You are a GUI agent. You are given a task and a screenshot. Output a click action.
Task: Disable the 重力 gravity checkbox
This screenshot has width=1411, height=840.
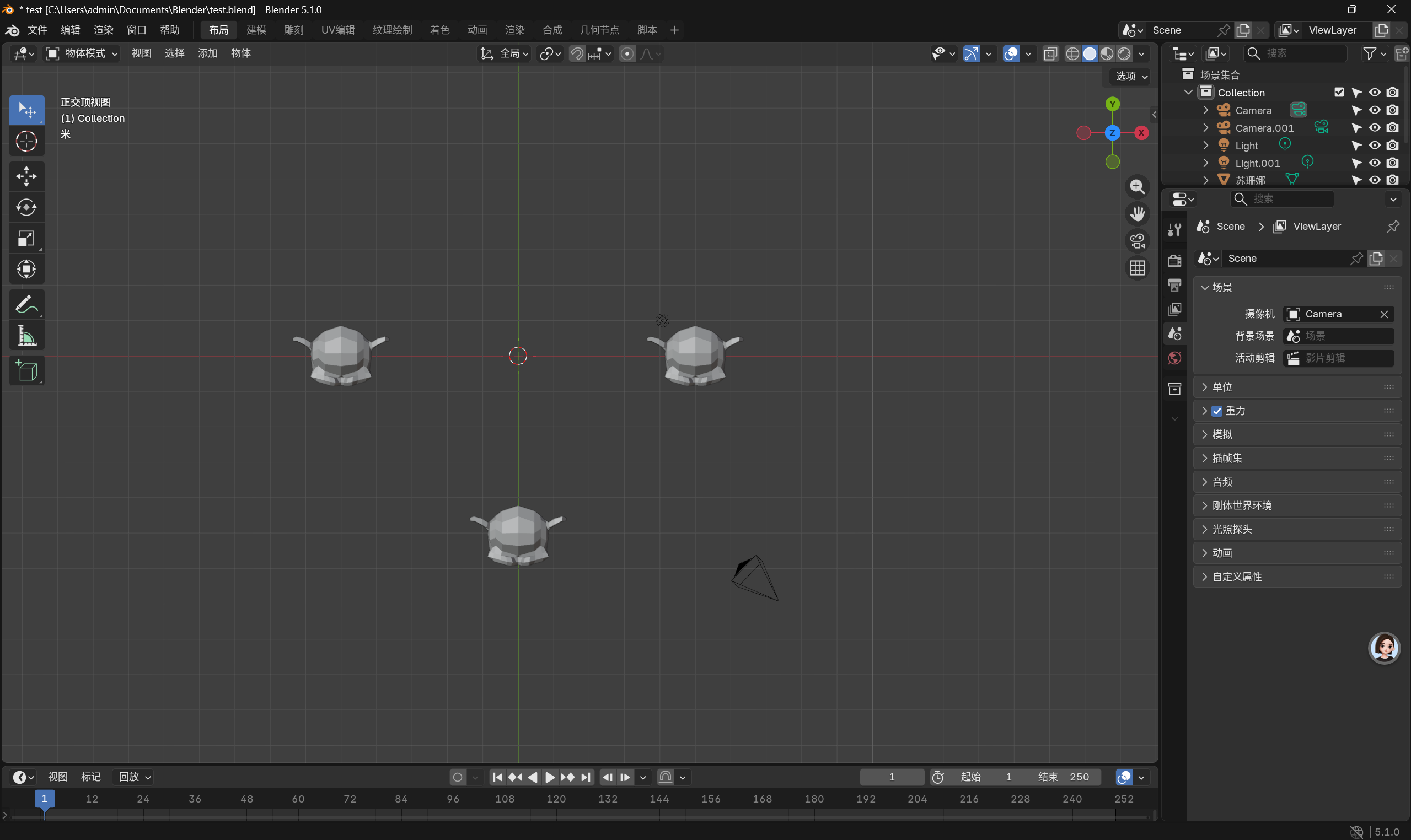click(x=1217, y=411)
